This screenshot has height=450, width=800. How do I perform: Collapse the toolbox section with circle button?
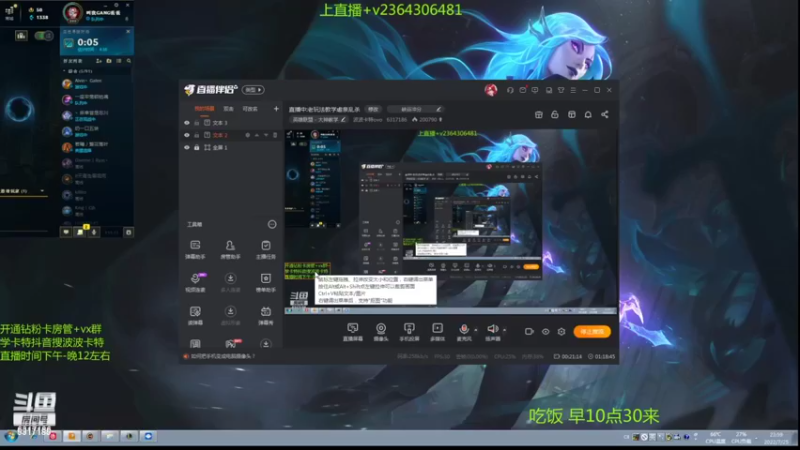pos(272,224)
